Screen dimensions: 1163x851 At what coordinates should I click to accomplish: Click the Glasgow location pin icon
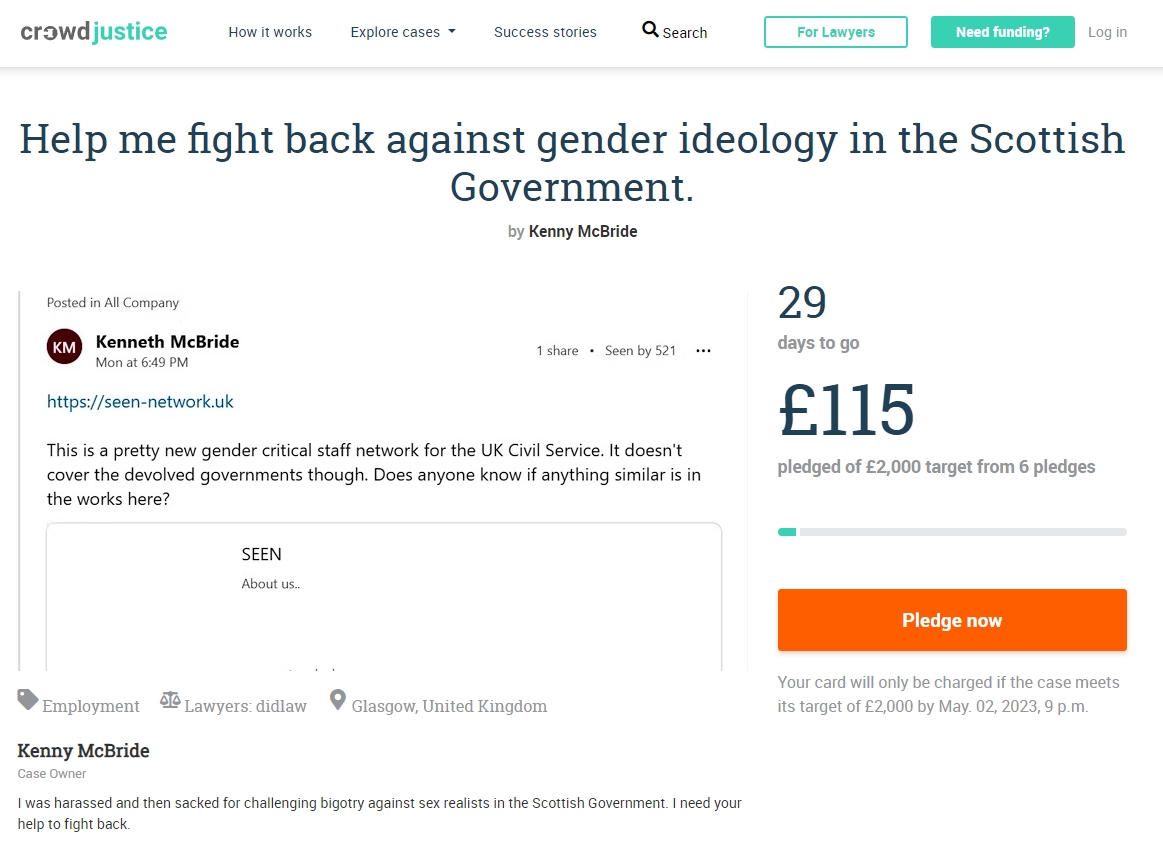click(337, 700)
